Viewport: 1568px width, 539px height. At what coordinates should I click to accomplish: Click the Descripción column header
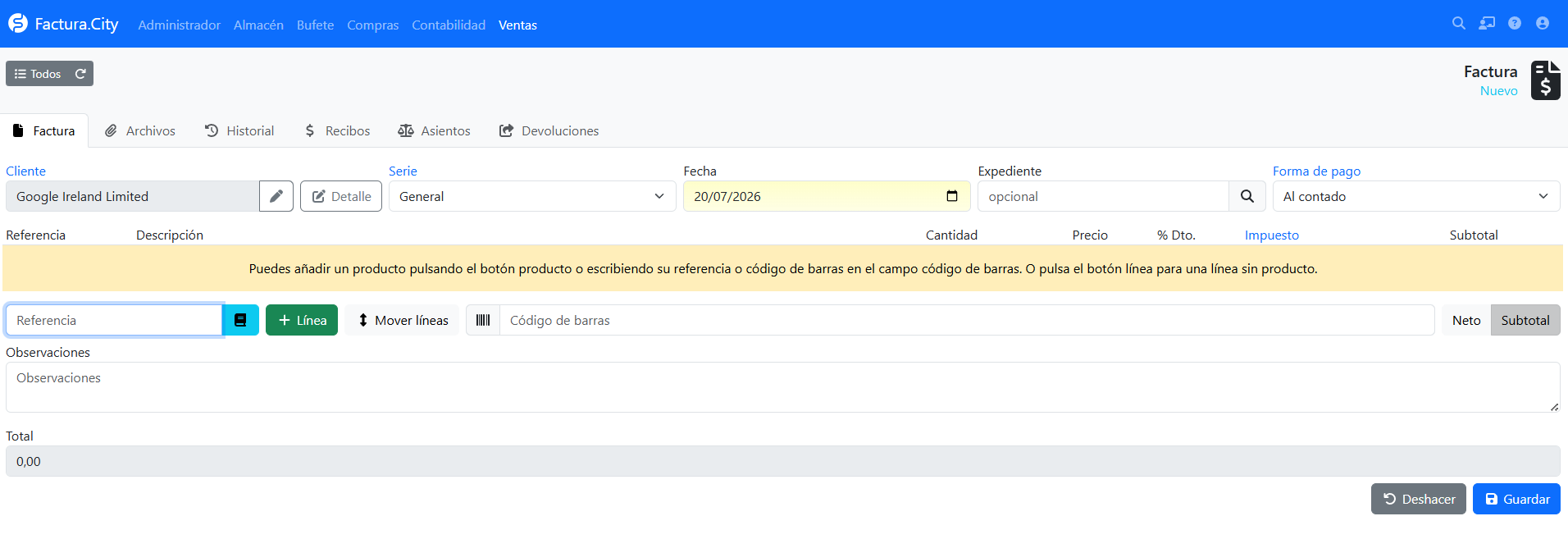coord(170,235)
